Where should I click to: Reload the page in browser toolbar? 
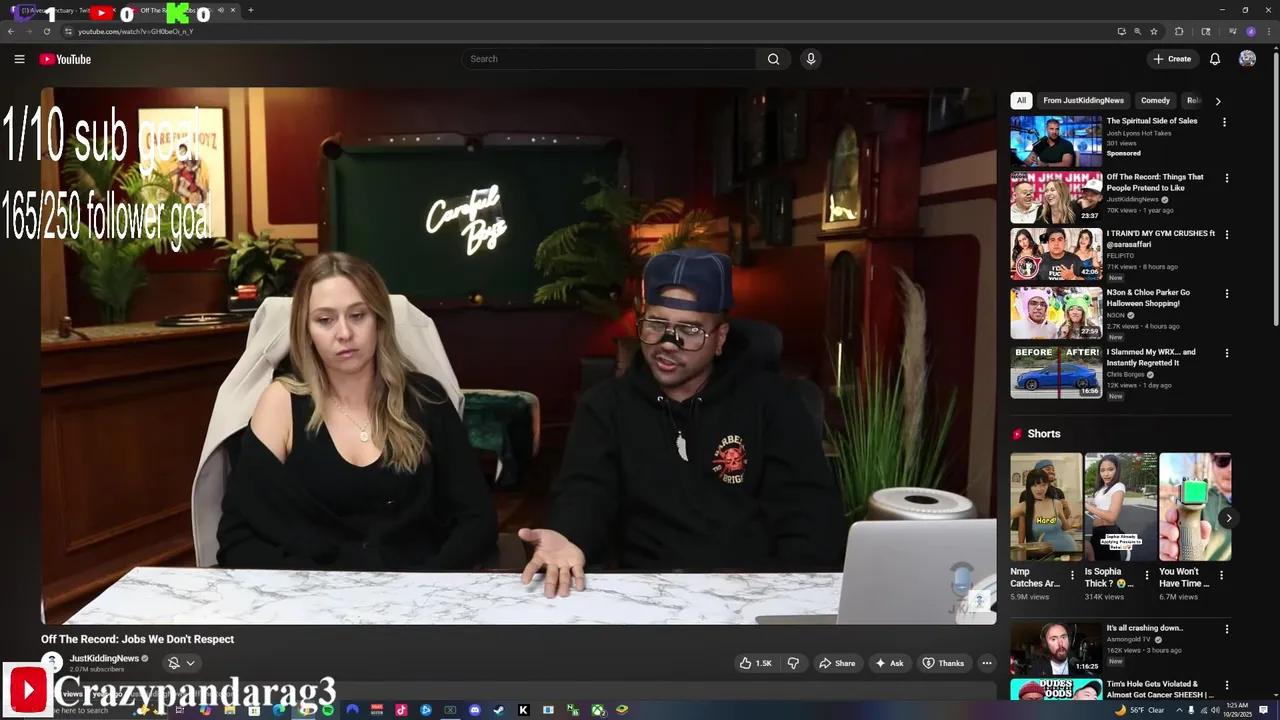pyautogui.click(x=46, y=31)
